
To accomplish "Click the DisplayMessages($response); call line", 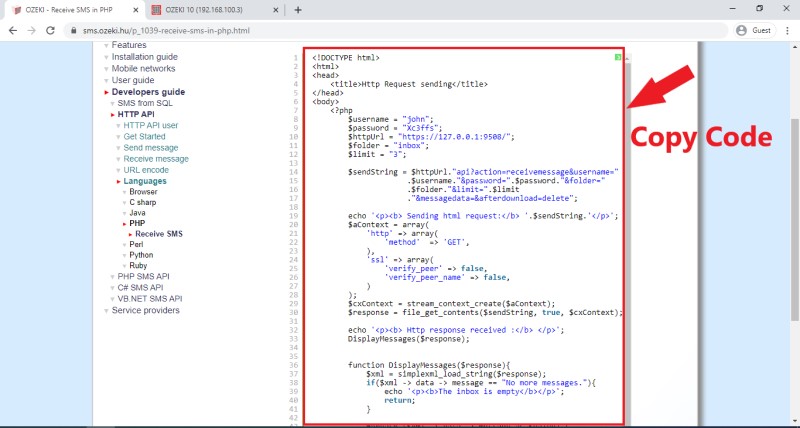I will pos(408,339).
